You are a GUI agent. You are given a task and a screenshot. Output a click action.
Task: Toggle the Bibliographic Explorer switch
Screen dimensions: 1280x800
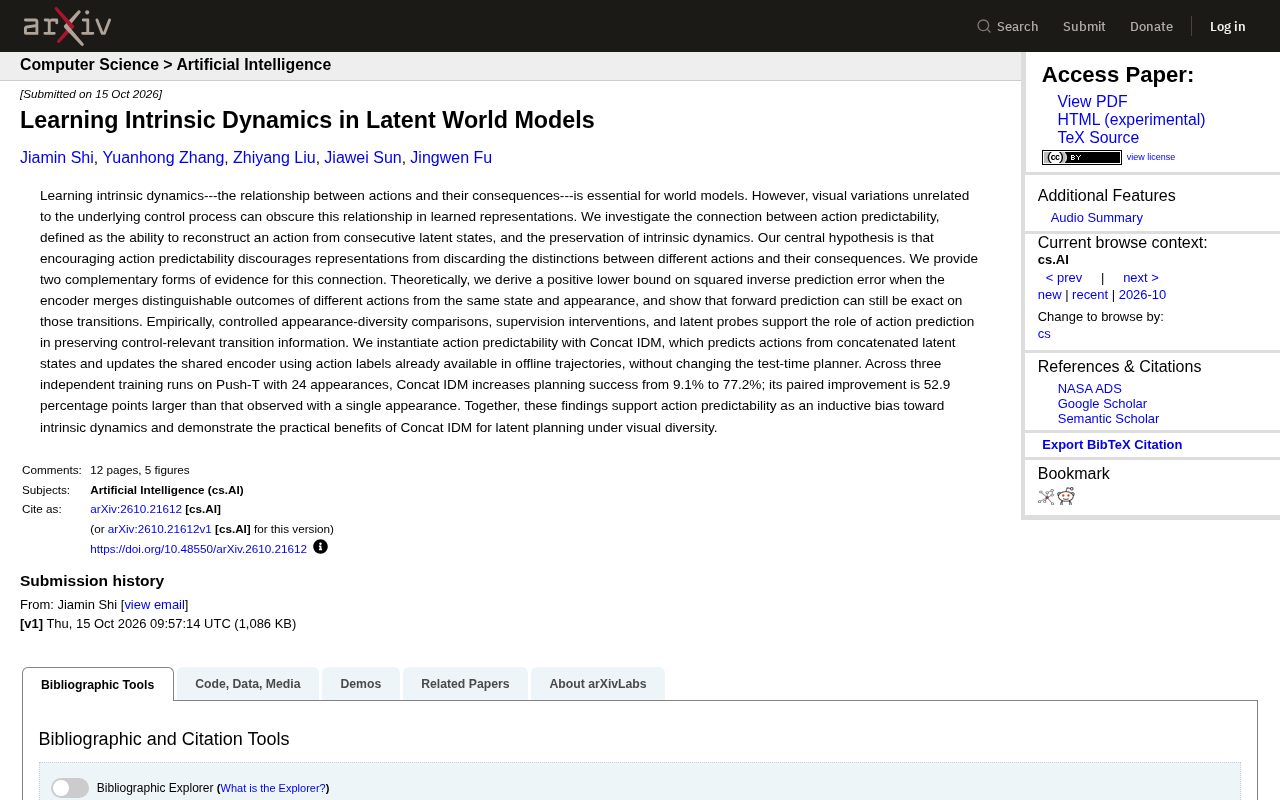tap(70, 788)
